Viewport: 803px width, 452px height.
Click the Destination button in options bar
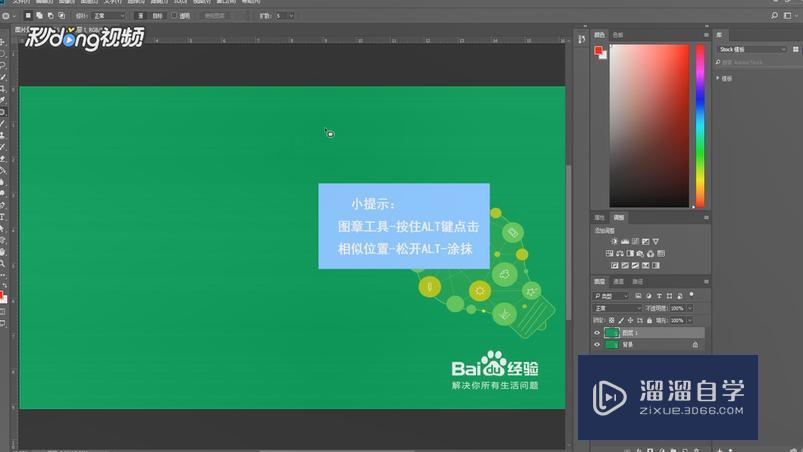click(158, 16)
